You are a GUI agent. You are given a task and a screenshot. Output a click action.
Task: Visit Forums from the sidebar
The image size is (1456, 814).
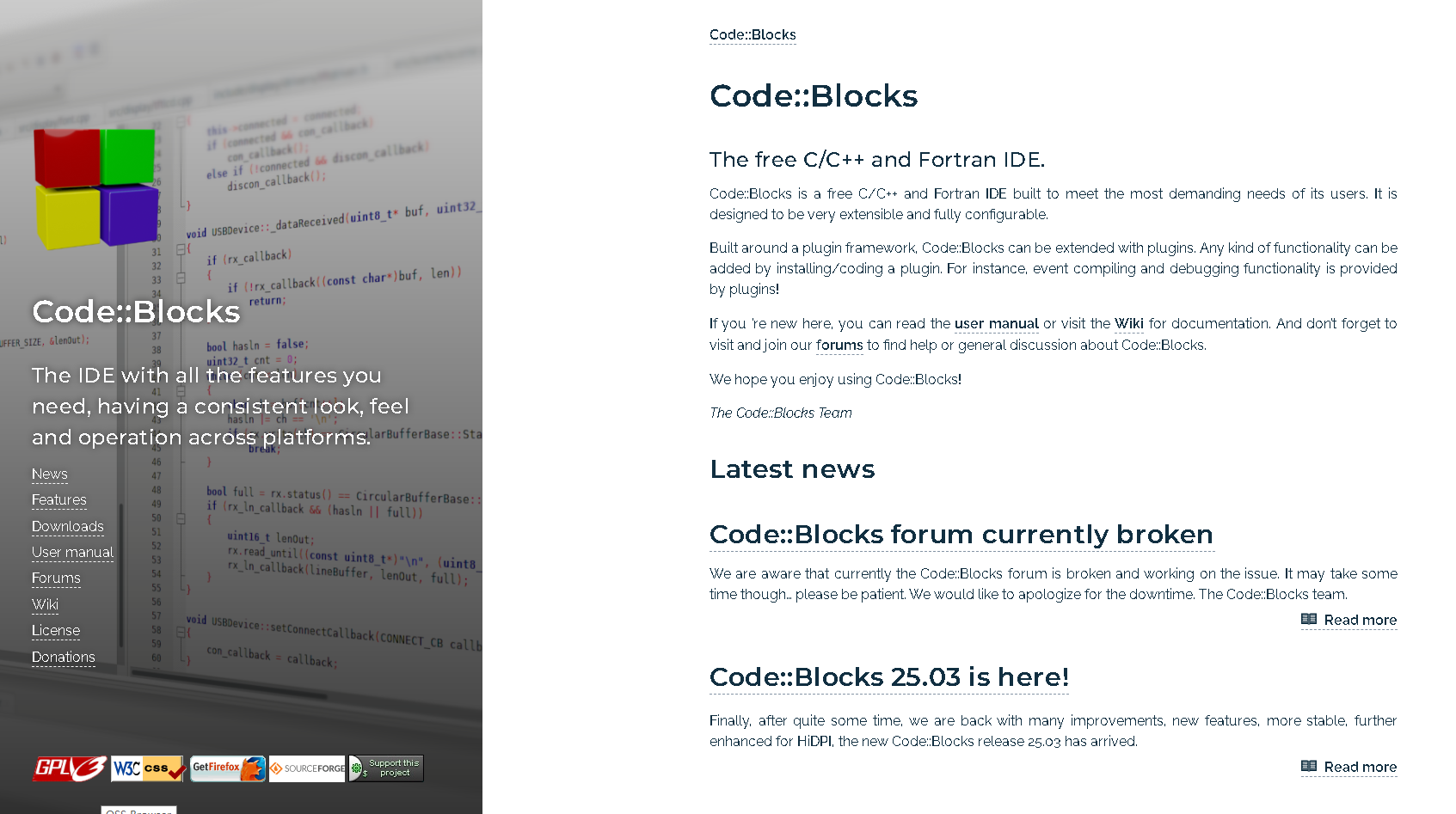[56, 578]
